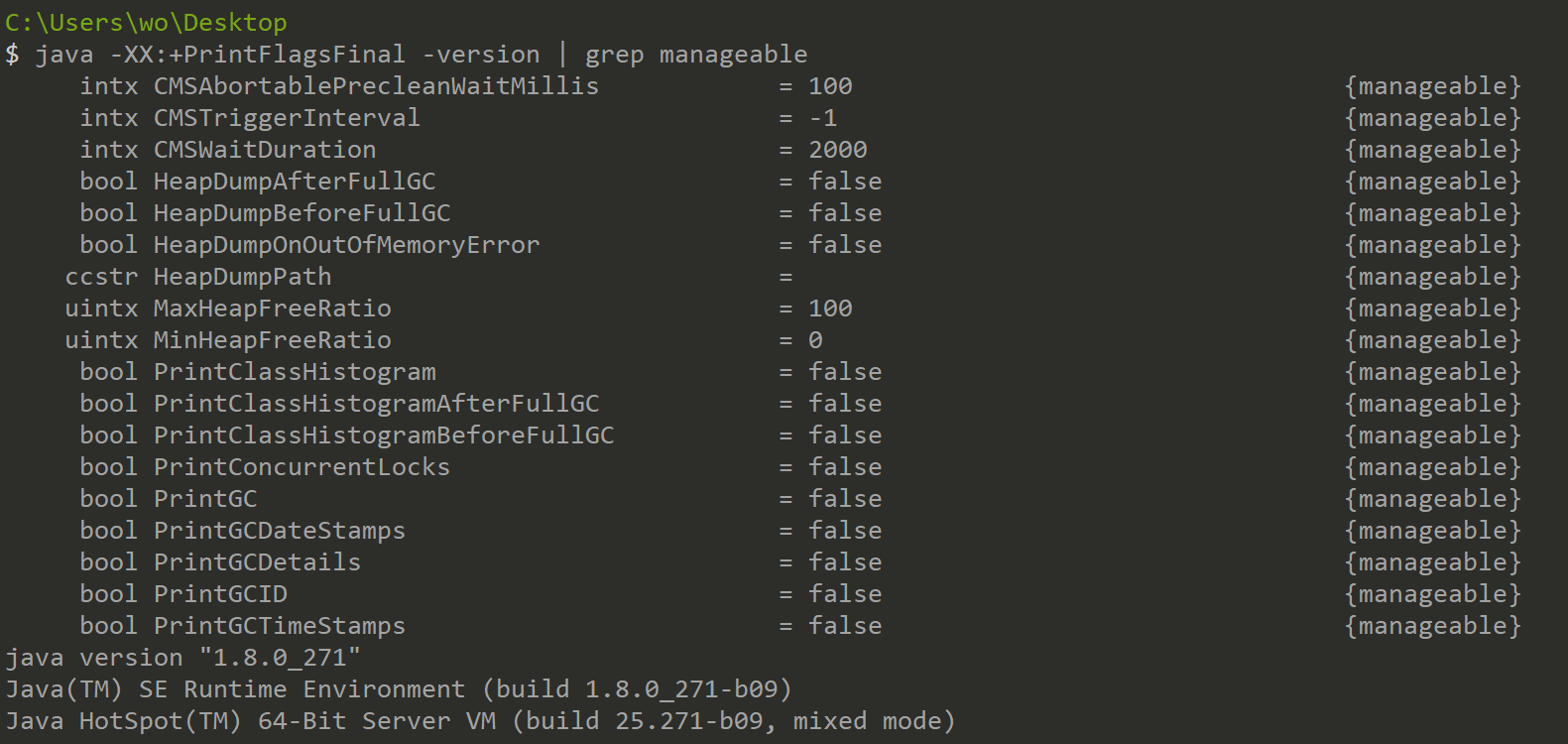Screen dimensions: 1568x744
Task: Click the PrintClassHistogramAfterFullGC flag name
Action: pos(376,404)
